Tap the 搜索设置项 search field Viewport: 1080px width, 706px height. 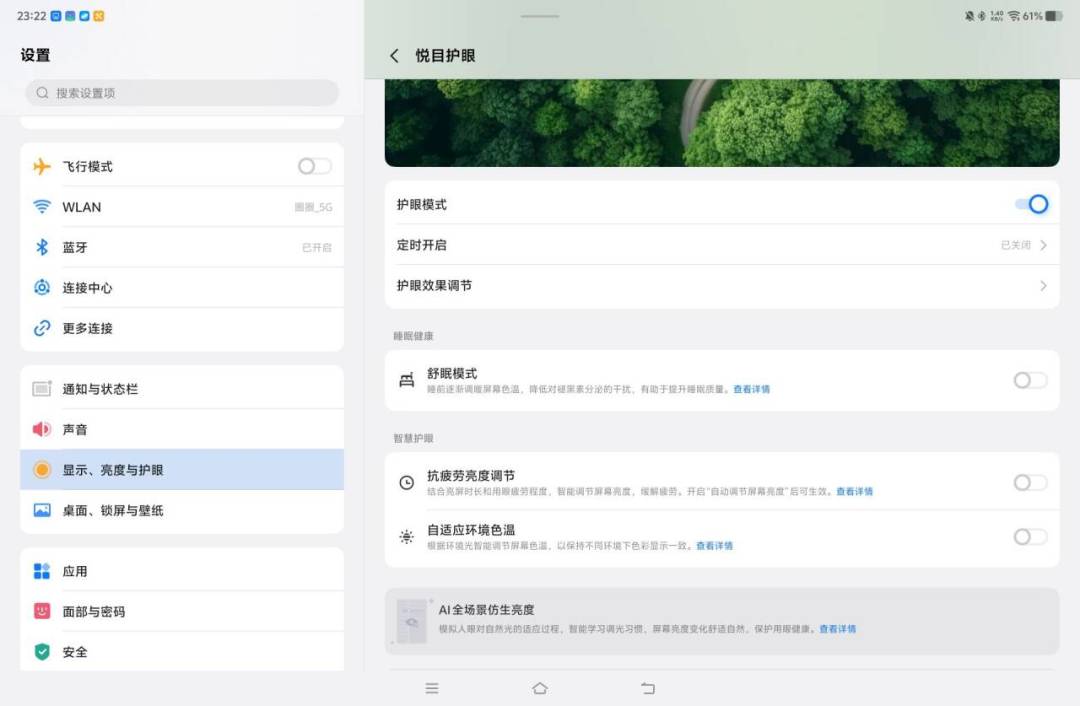click(182, 93)
